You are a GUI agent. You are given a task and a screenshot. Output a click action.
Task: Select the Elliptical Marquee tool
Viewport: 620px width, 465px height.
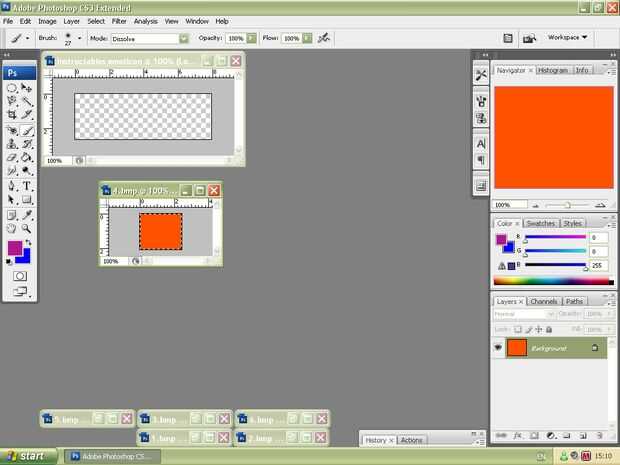pyautogui.click(x=12, y=88)
